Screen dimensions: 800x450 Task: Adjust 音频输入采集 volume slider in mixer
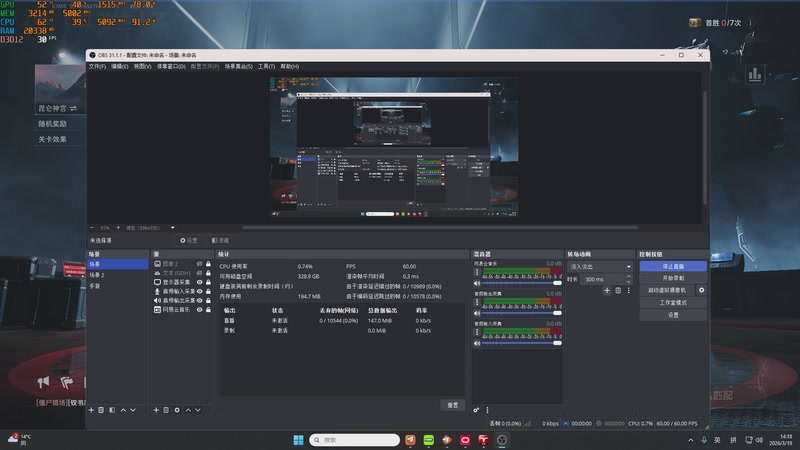521,343
